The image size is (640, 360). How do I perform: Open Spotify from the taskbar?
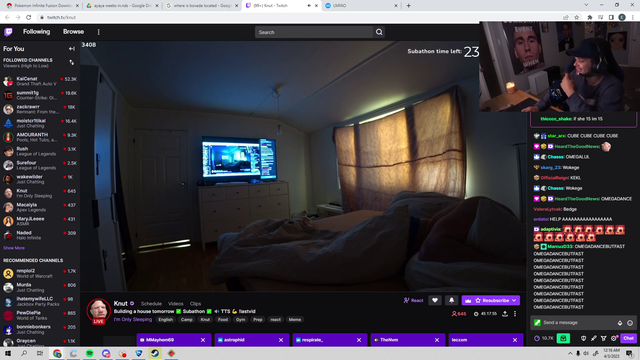(89, 353)
